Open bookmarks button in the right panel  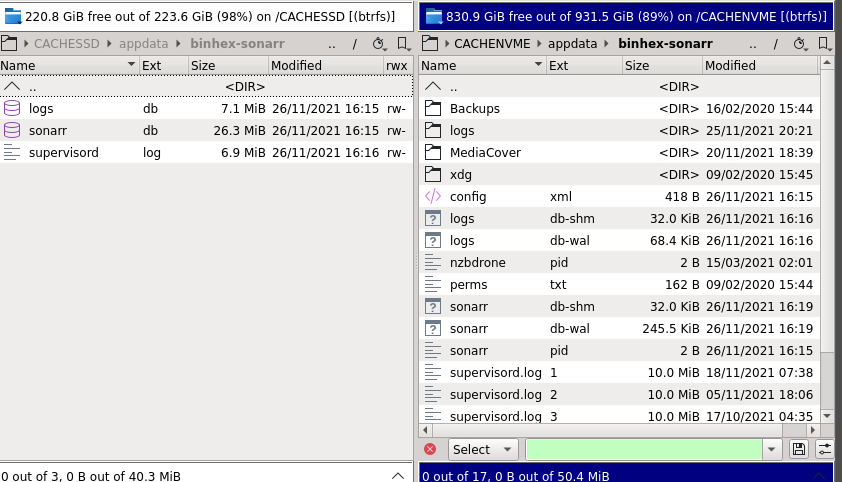point(824,43)
